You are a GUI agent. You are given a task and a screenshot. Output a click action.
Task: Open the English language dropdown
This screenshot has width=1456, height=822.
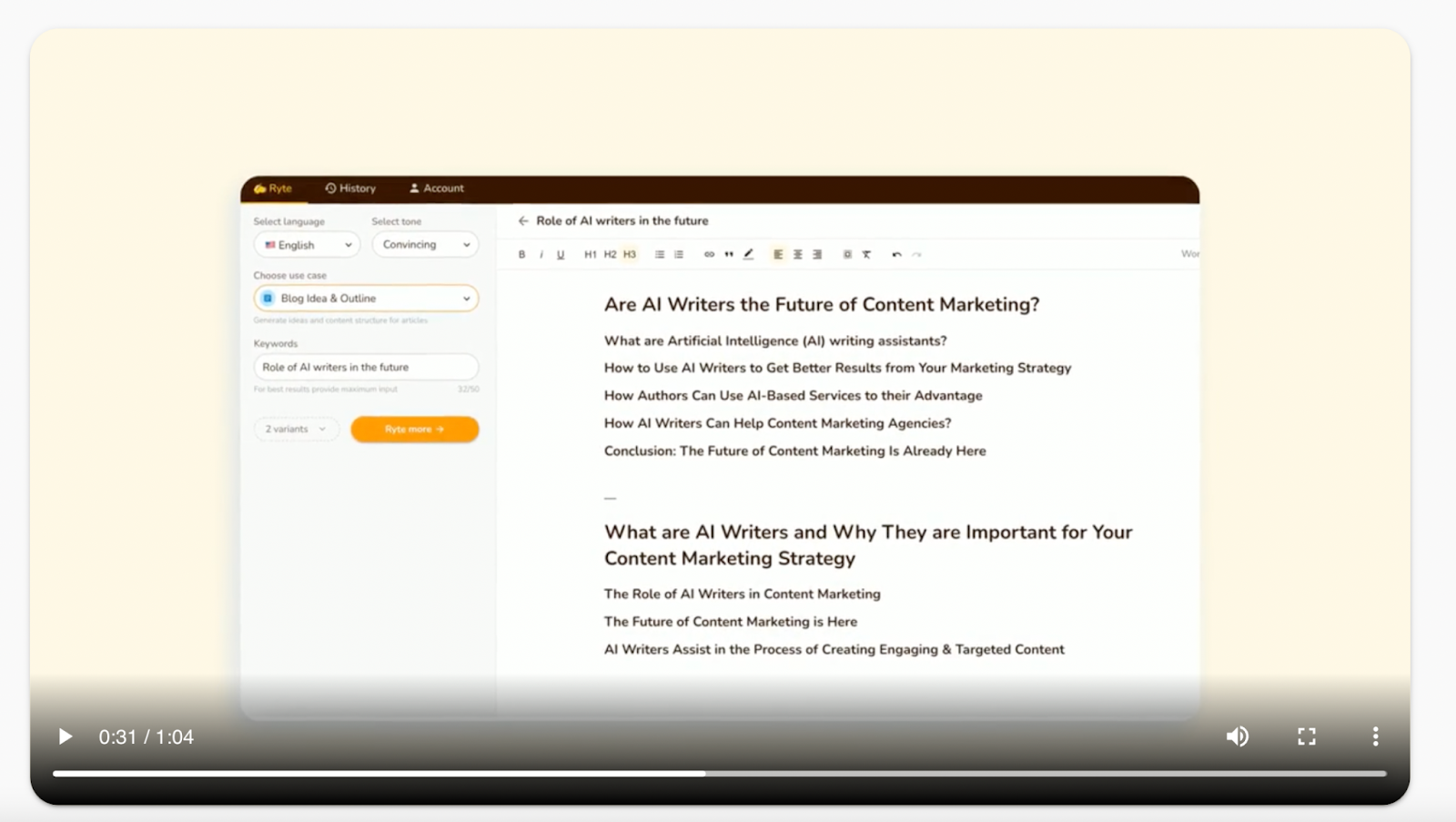(x=307, y=245)
